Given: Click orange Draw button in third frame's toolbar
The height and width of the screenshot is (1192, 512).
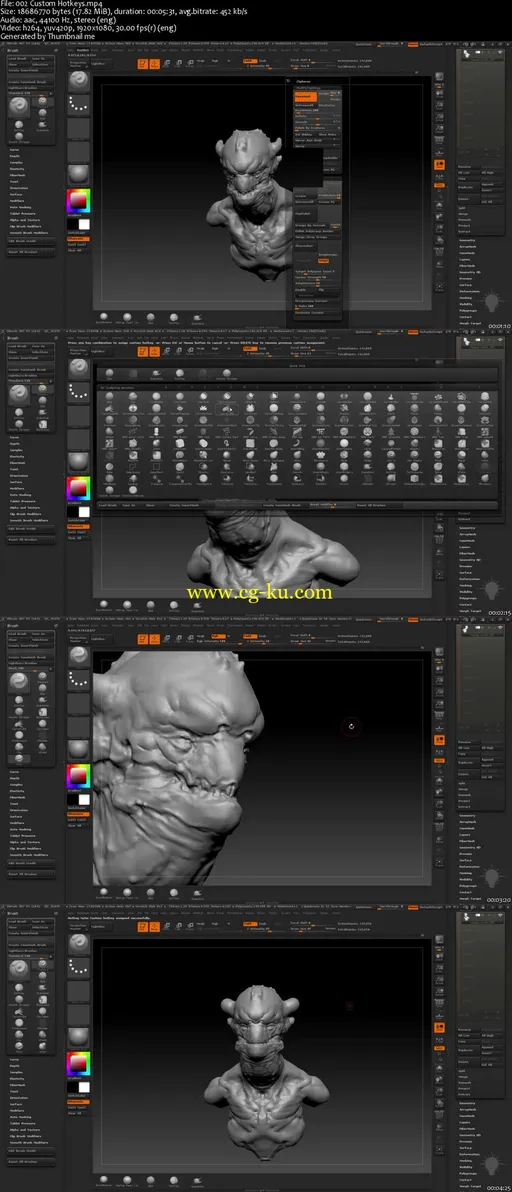Looking at the screenshot, I should click(x=154, y=640).
